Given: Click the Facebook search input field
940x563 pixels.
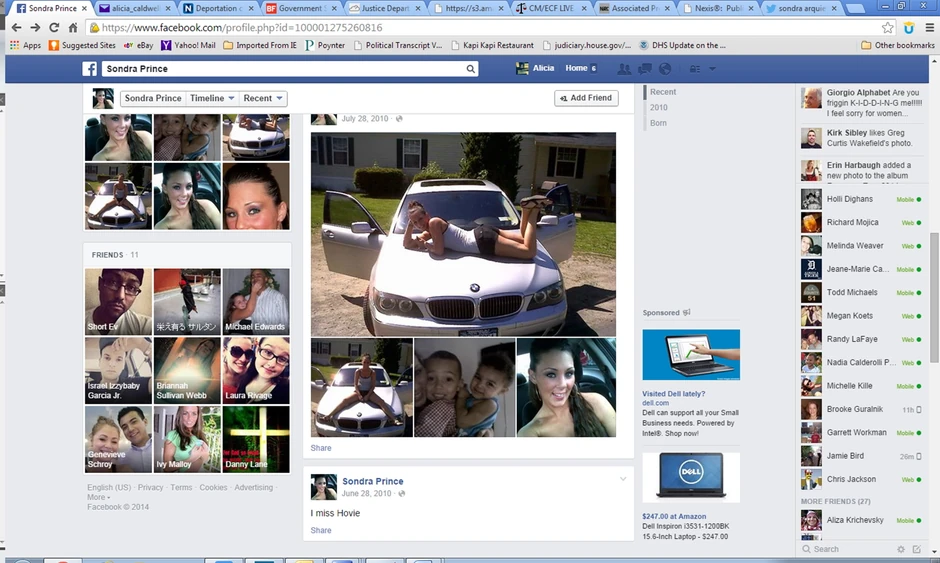Looking at the screenshot, I should (280, 69).
